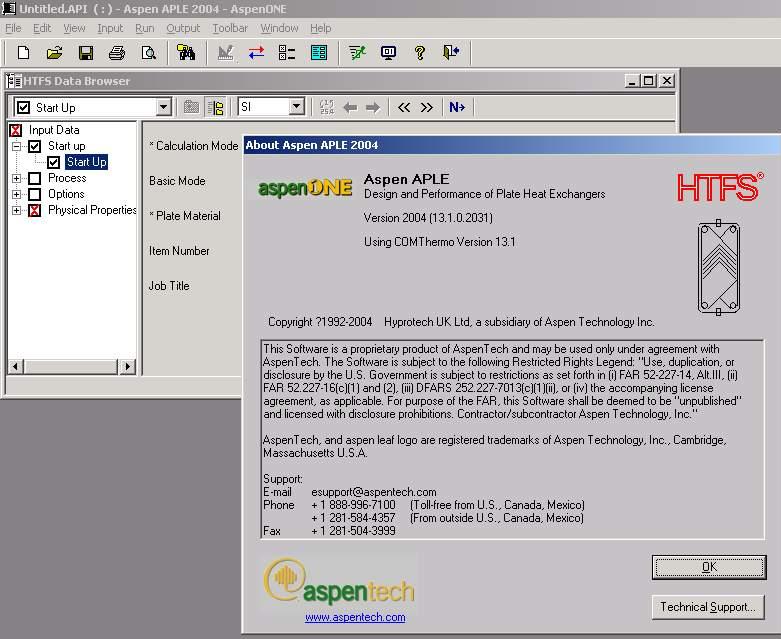Open the Input menu

[x=110, y=28]
